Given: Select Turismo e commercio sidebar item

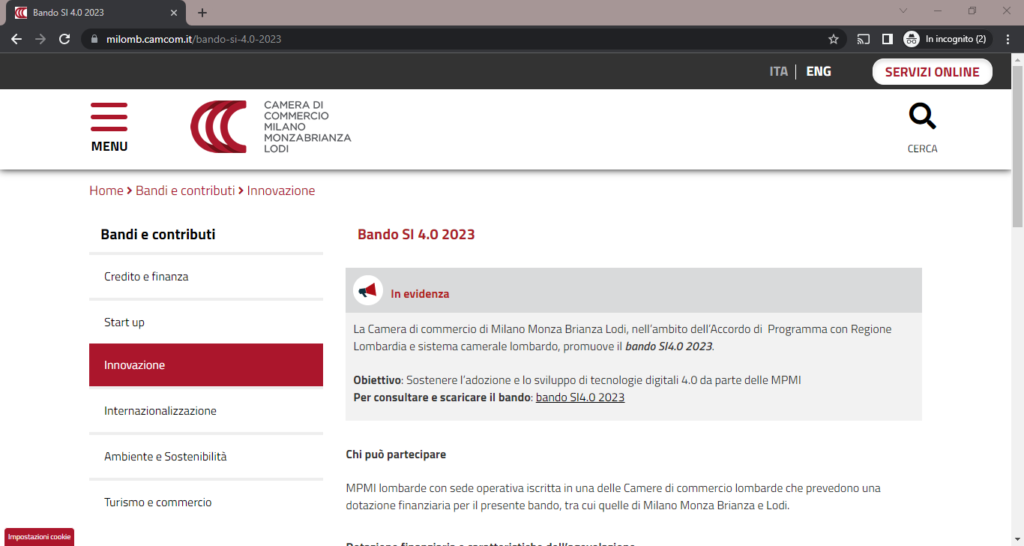Looking at the screenshot, I should [x=206, y=502].
